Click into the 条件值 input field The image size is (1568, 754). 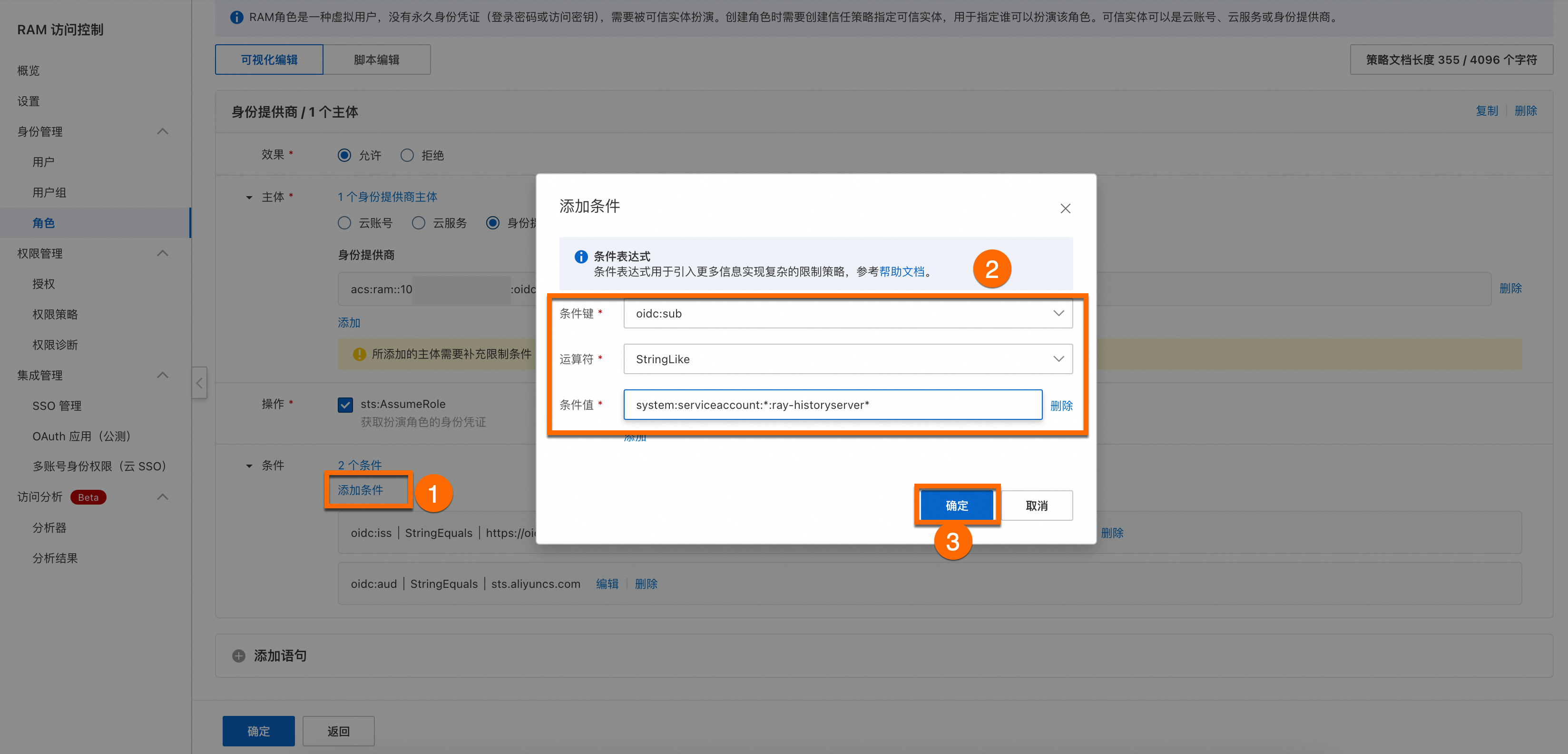click(x=832, y=405)
